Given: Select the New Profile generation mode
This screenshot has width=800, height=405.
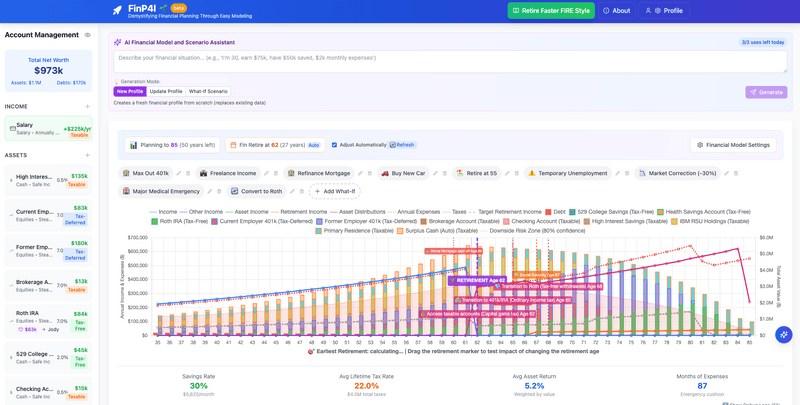Looking at the screenshot, I should click(x=130, y=91).
